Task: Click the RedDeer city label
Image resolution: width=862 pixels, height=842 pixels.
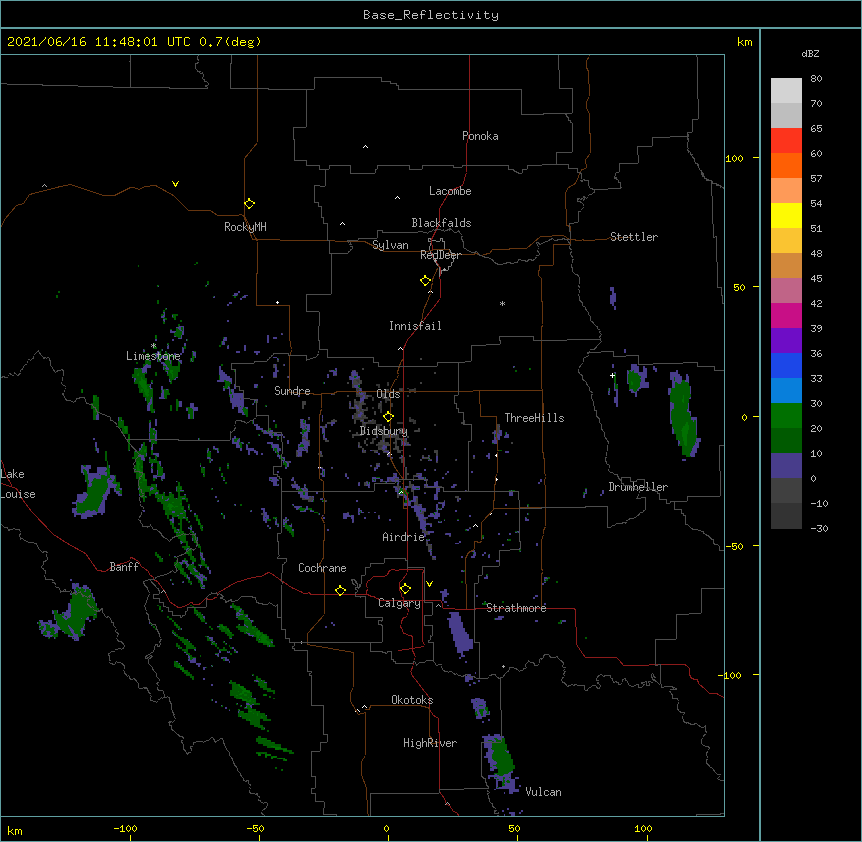Action: point(440,255)
